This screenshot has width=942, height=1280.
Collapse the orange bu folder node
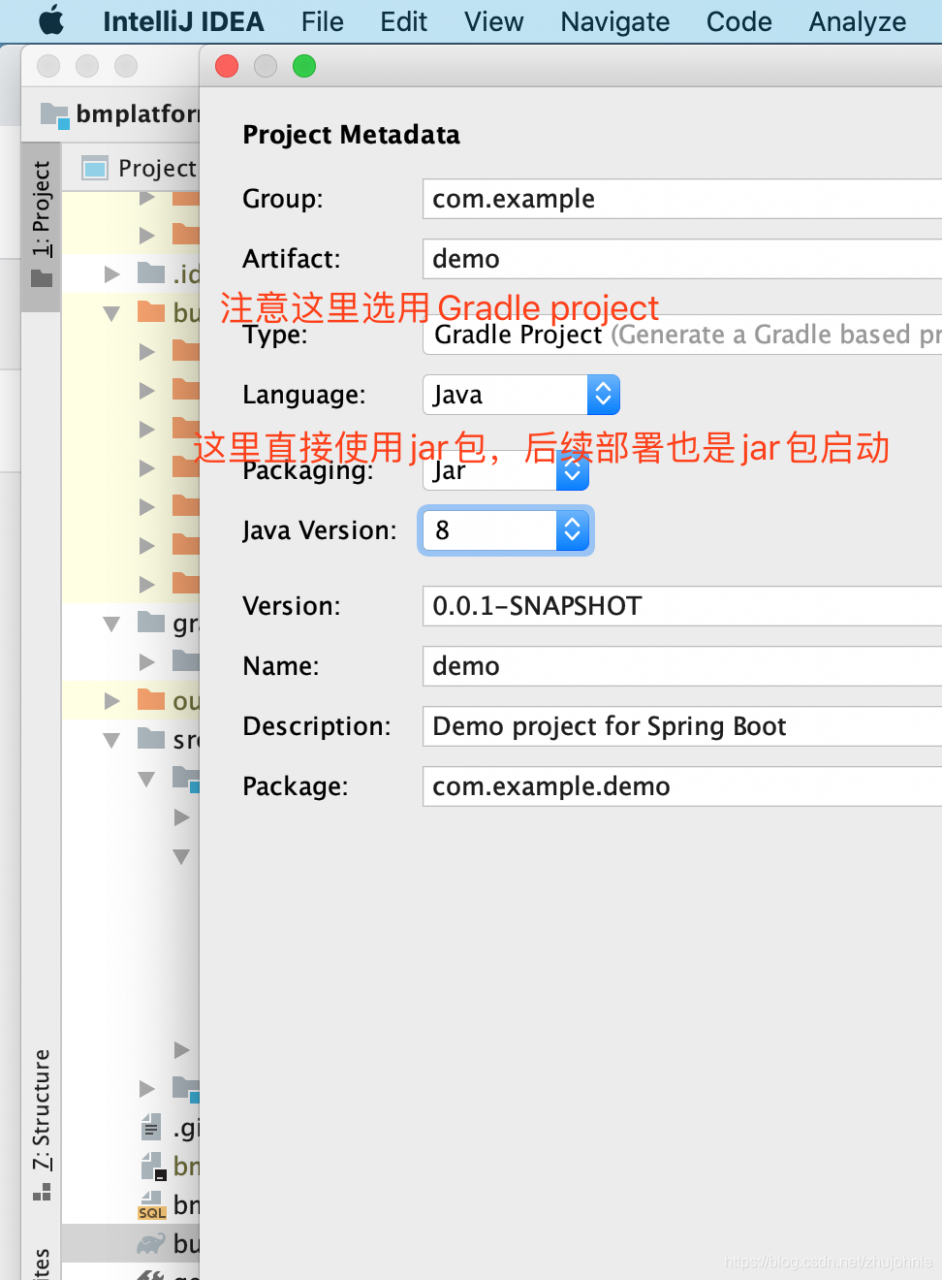pos(112,313)
